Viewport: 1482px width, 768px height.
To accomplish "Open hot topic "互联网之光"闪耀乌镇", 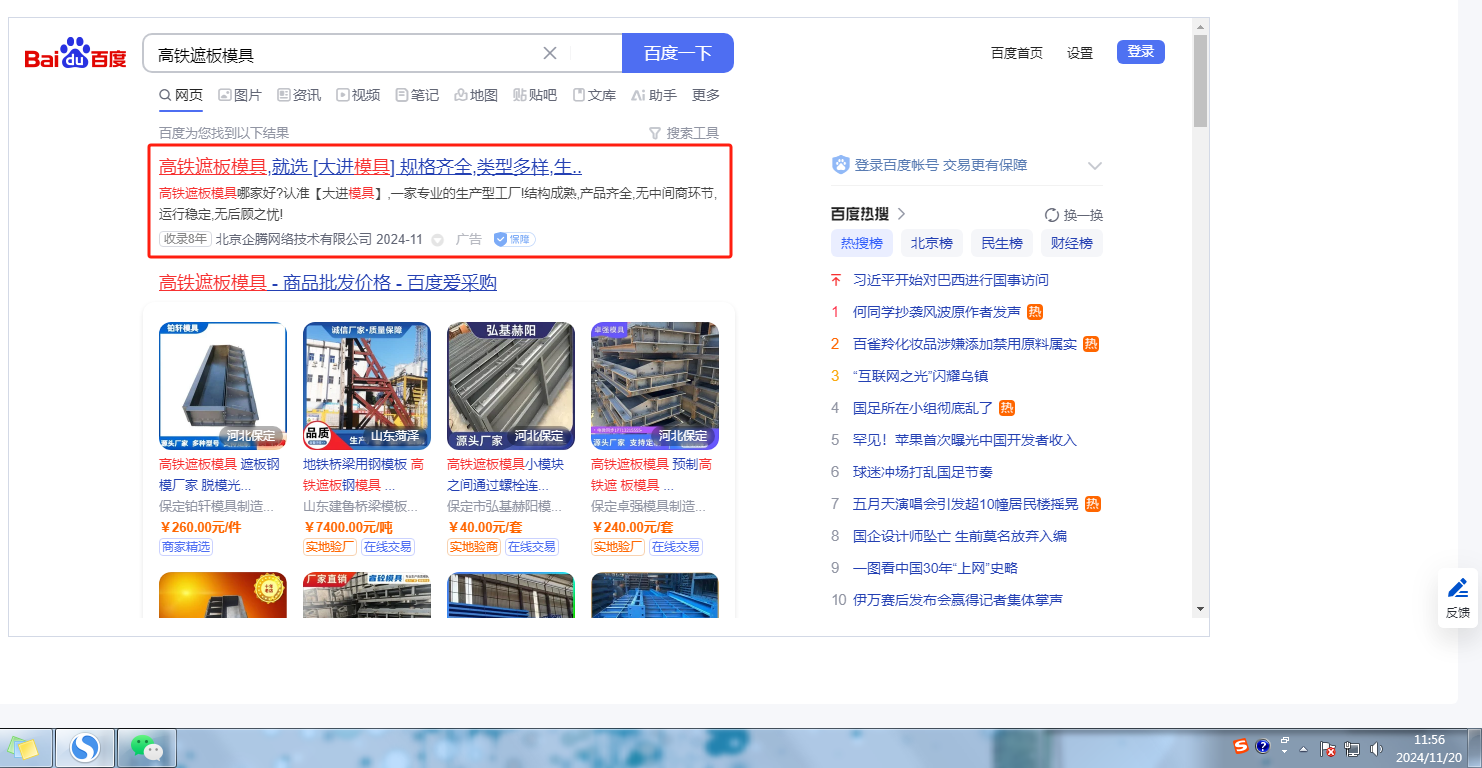I will tap(921, 376).
